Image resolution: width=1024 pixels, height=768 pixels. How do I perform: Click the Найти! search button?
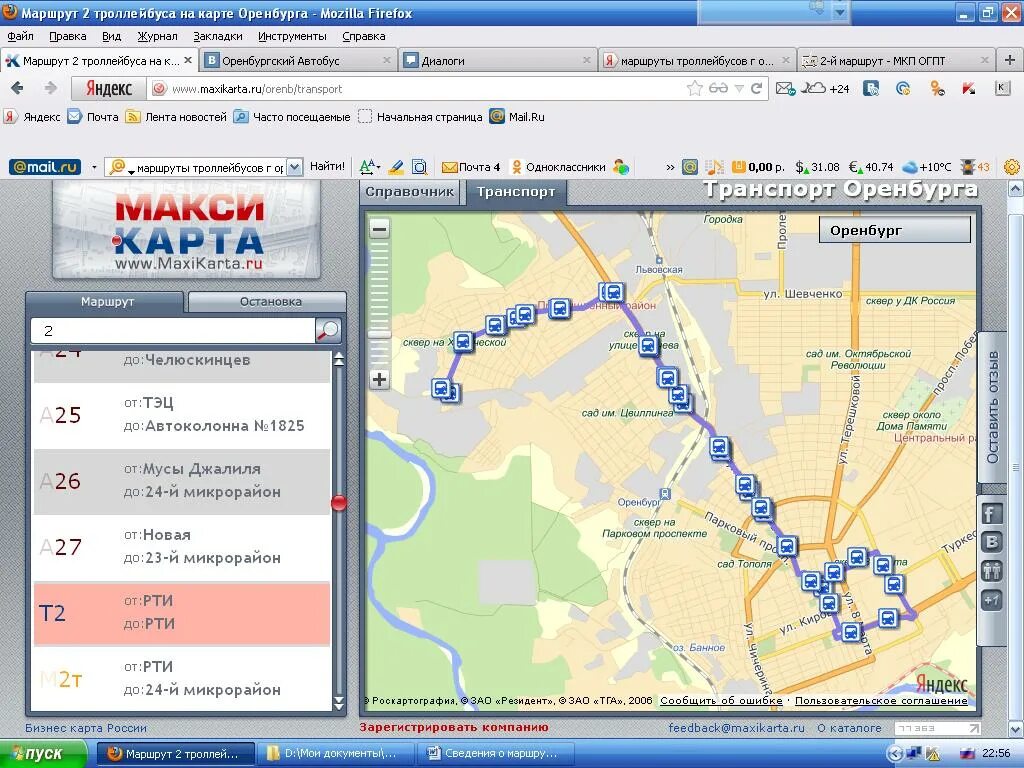point(327,167)
